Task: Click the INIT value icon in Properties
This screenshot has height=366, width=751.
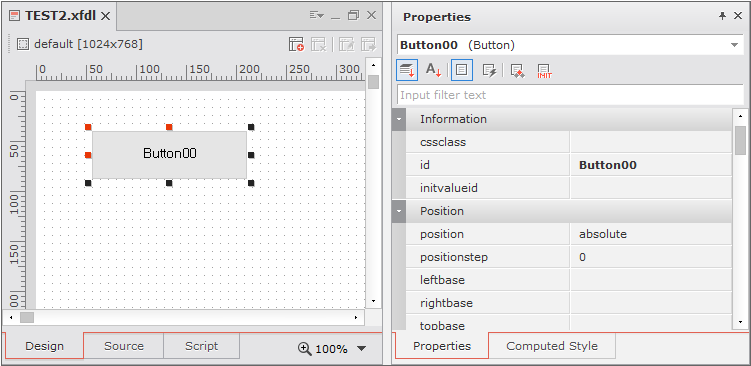Action: click(545, 70)
